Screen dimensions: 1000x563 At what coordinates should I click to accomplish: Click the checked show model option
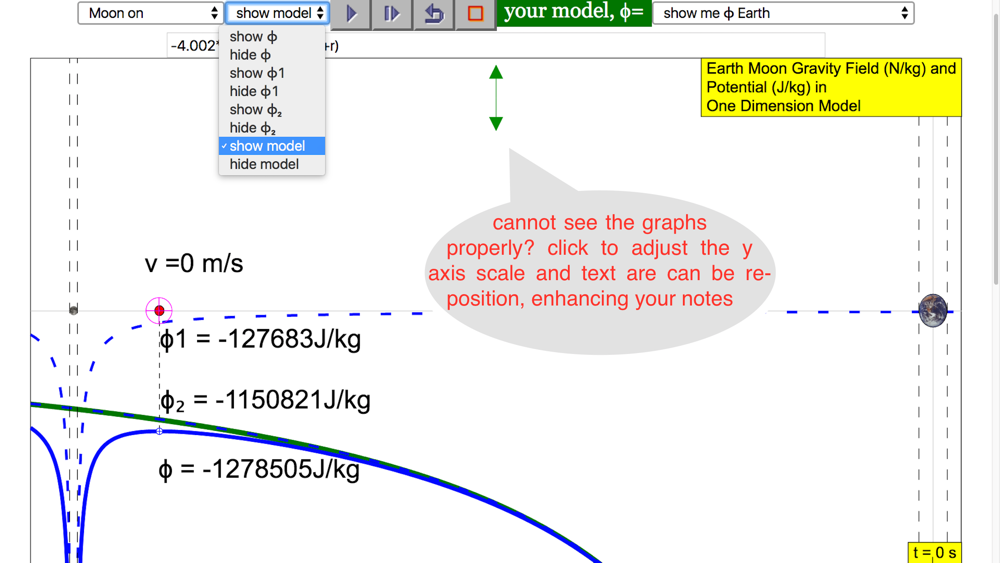267,146
